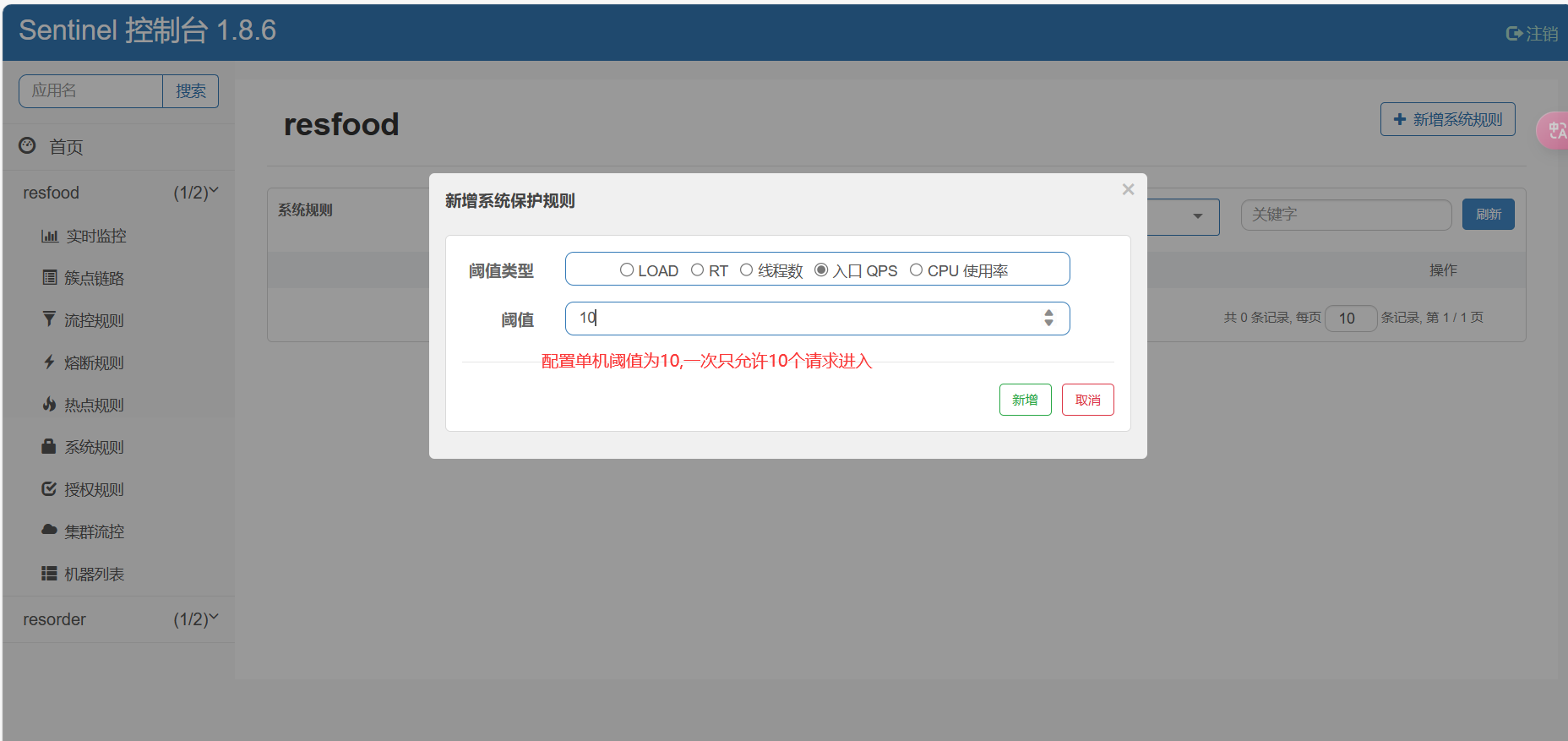Open the 授权规则 menu item
The width and height of the screenshot is (1568, 741).
pyautogui.click(x=94, y=490)
